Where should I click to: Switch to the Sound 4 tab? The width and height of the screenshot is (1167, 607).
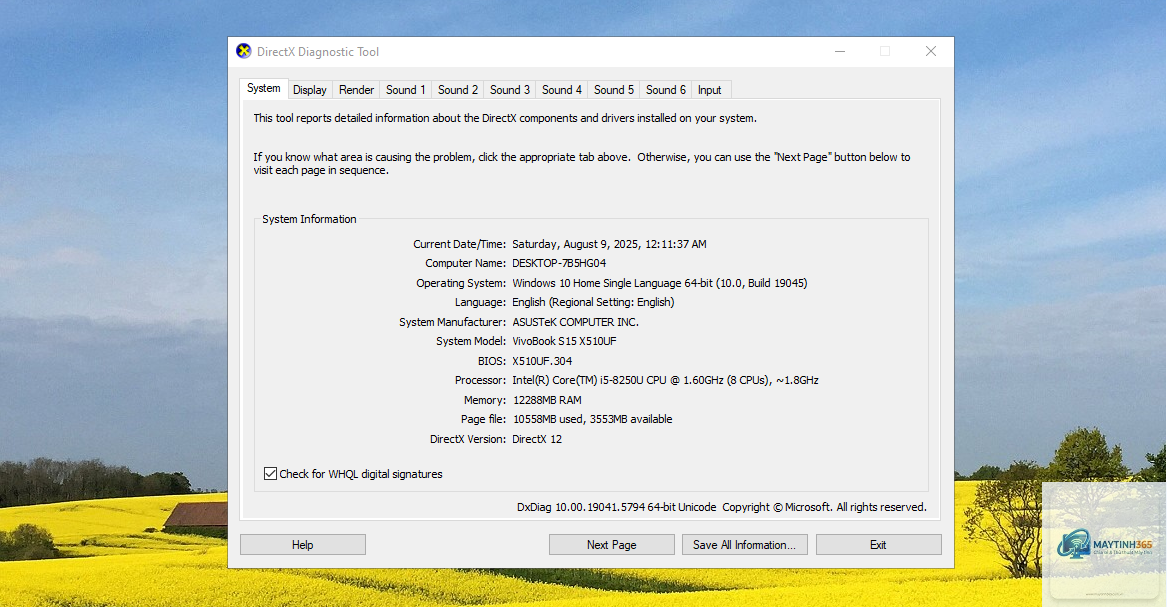(562, 89)
